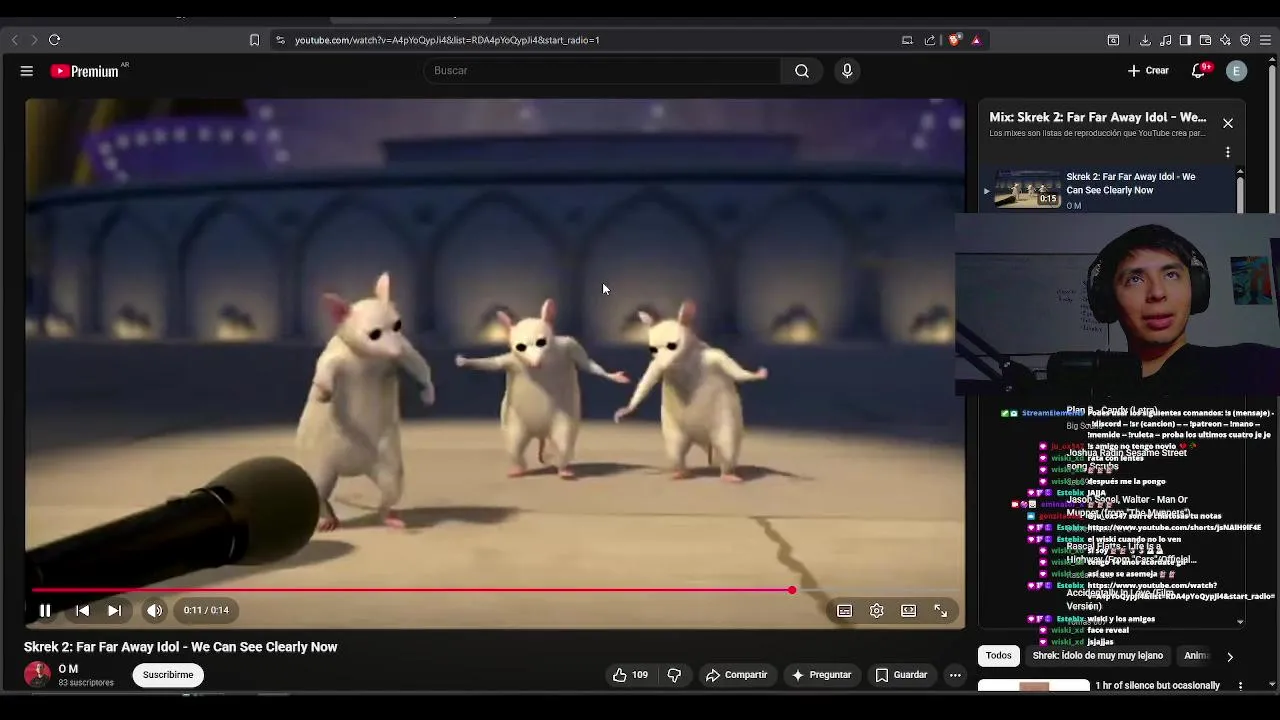Open Mix playlist options menu

[x=1228, y=153]
